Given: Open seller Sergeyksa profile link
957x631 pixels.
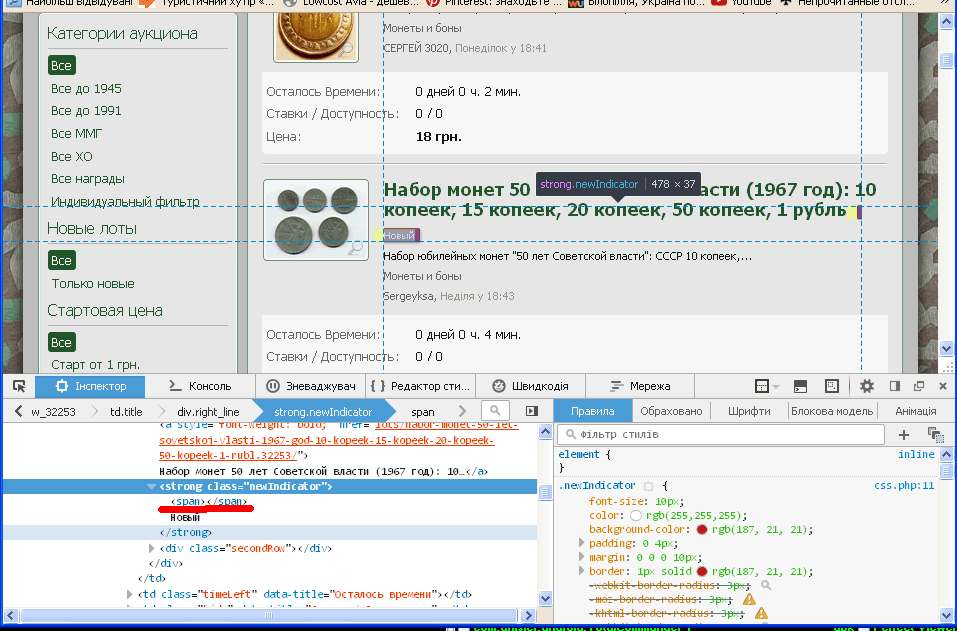Looking at the screenshot, I should (408, 296).
